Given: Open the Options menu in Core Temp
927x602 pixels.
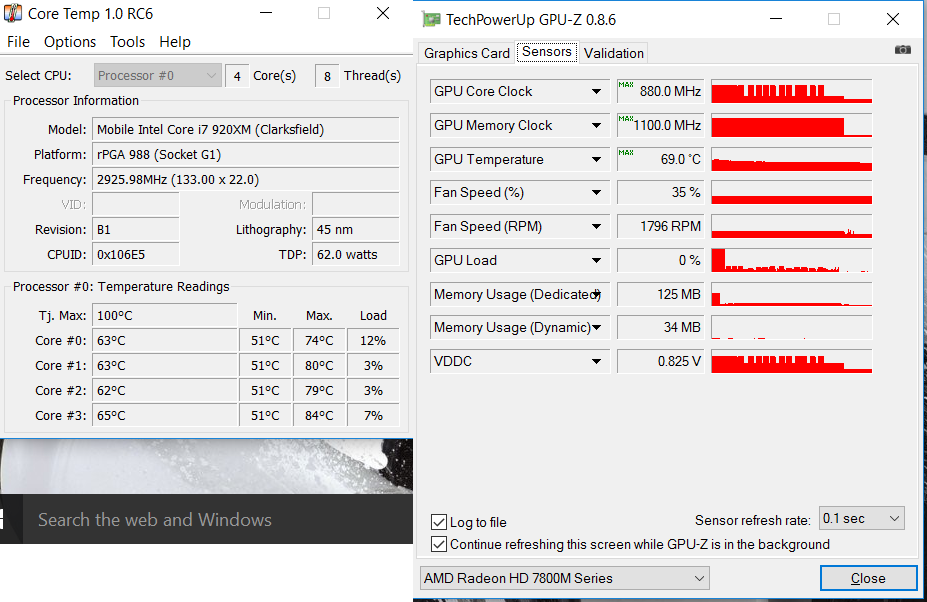Looking at the screenshot, I should pyautogui.click(x=70, y=42).
